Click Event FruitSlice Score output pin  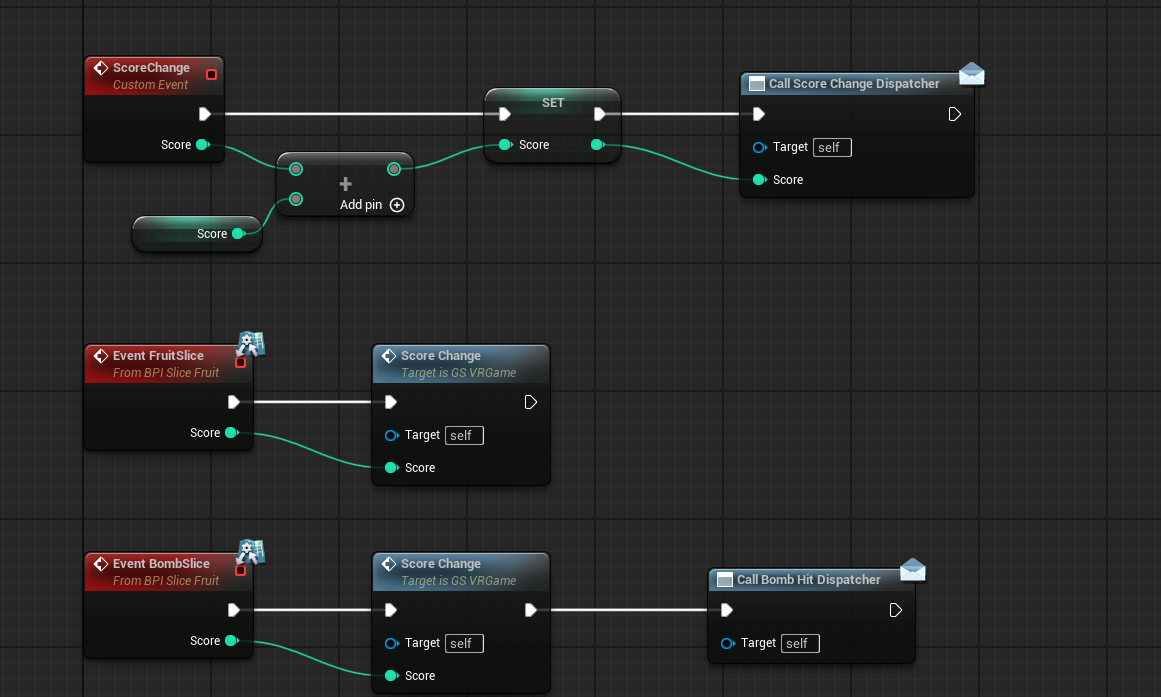pyautogui.click(x=231, y=433)
